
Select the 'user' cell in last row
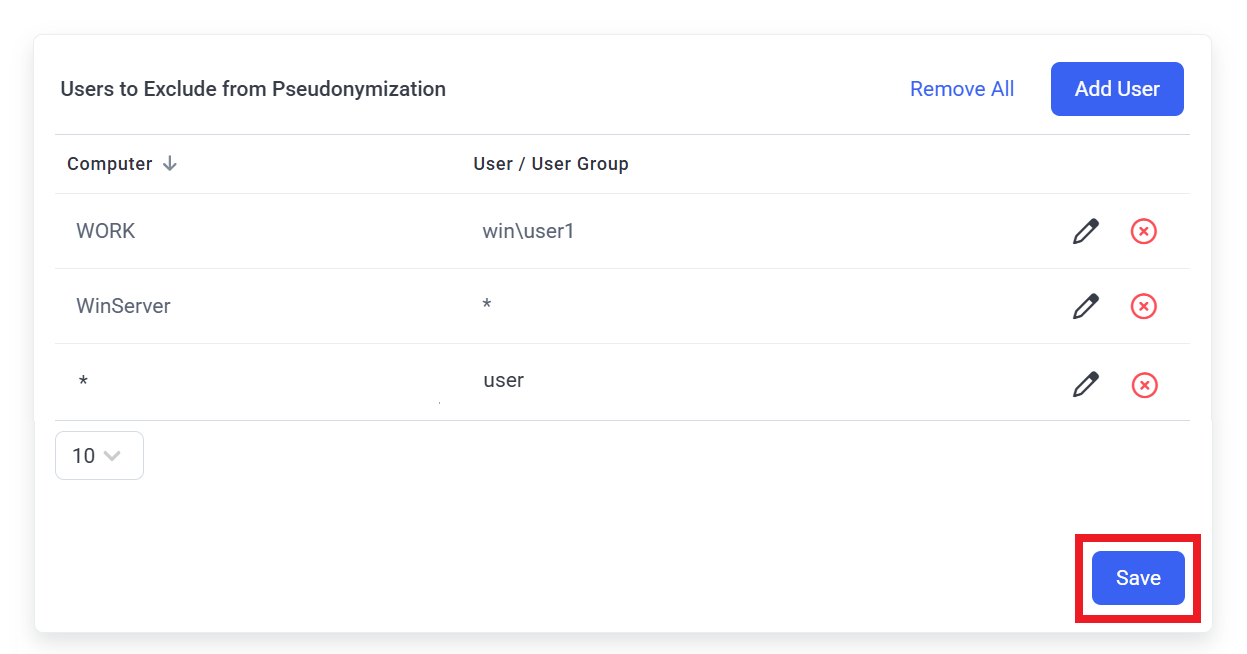(503, 381)
